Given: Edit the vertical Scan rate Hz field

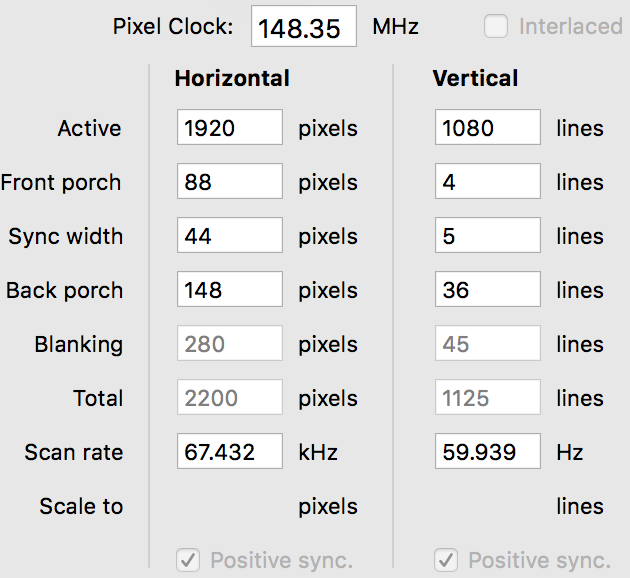Looking at the screenshot, I should coord(488,452).
